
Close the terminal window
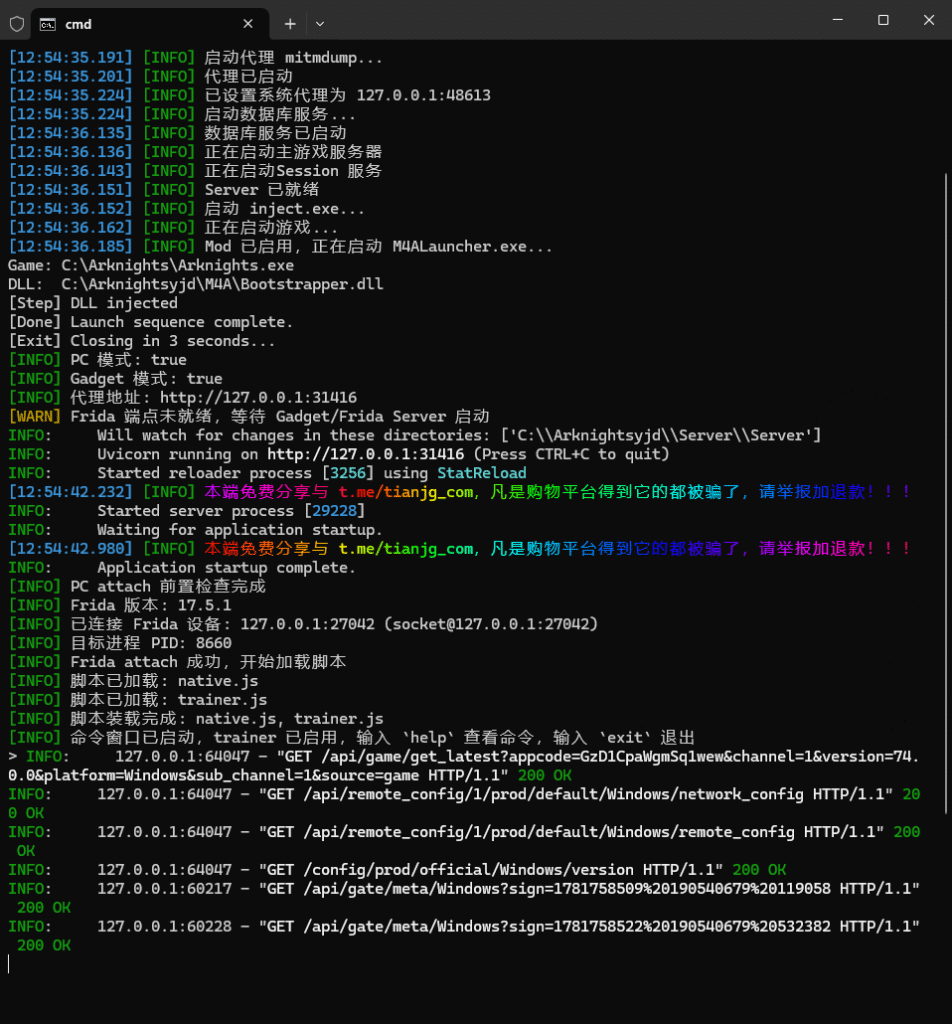pyautogui.click(x=929, y=20)
